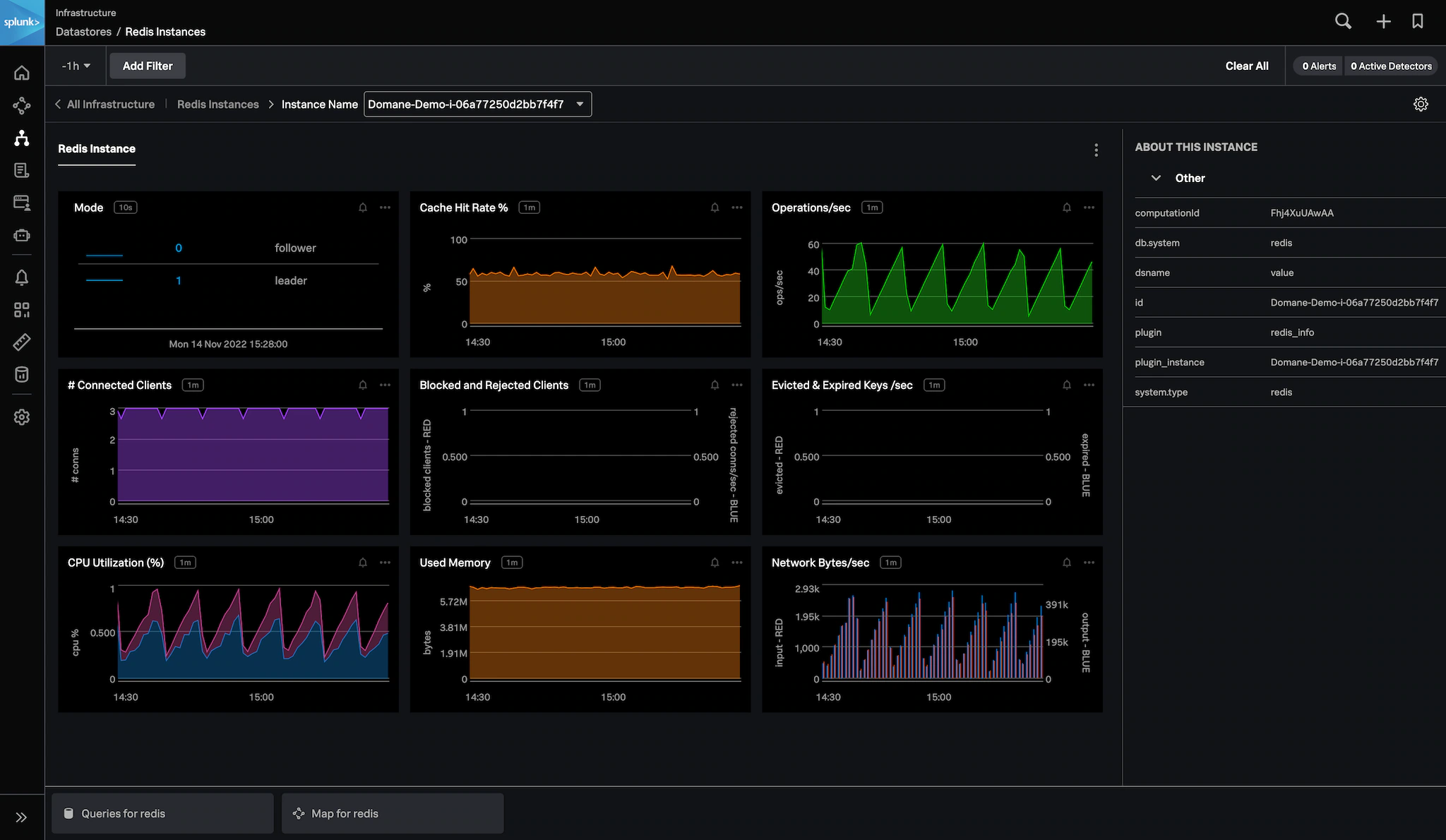Click the leader blue line swatch
Image resolution: width=1446 pixels, height=840 pixels.
[x=104, y=281]
